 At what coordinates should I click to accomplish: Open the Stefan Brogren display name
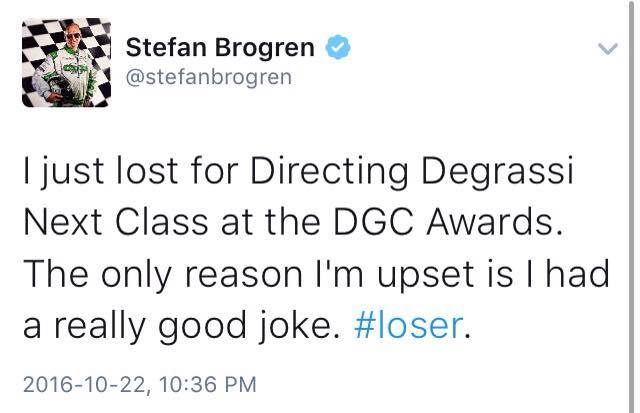(220, 46)
